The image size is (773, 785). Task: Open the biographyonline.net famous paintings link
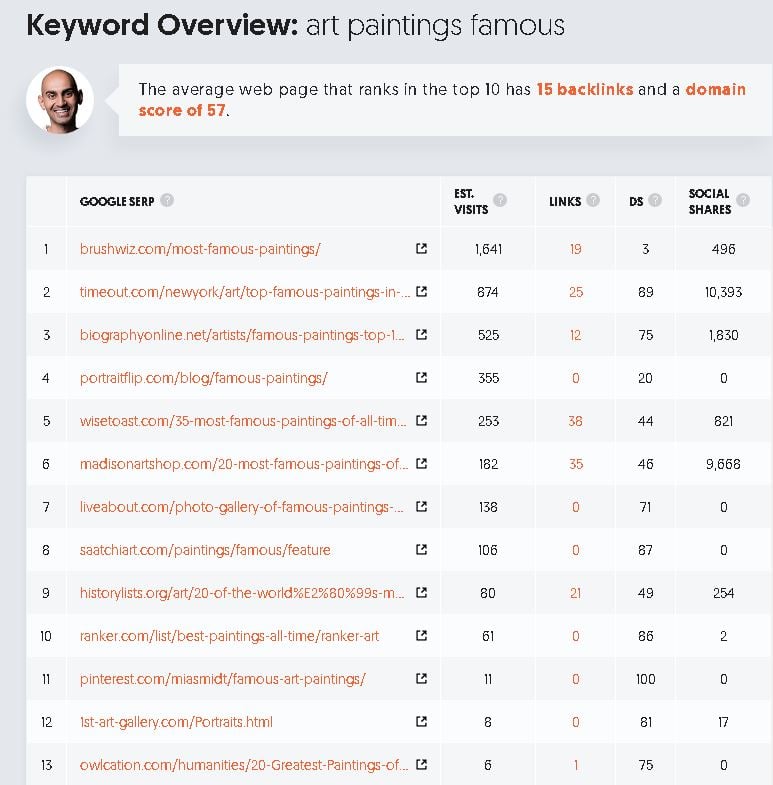(242, 335)
